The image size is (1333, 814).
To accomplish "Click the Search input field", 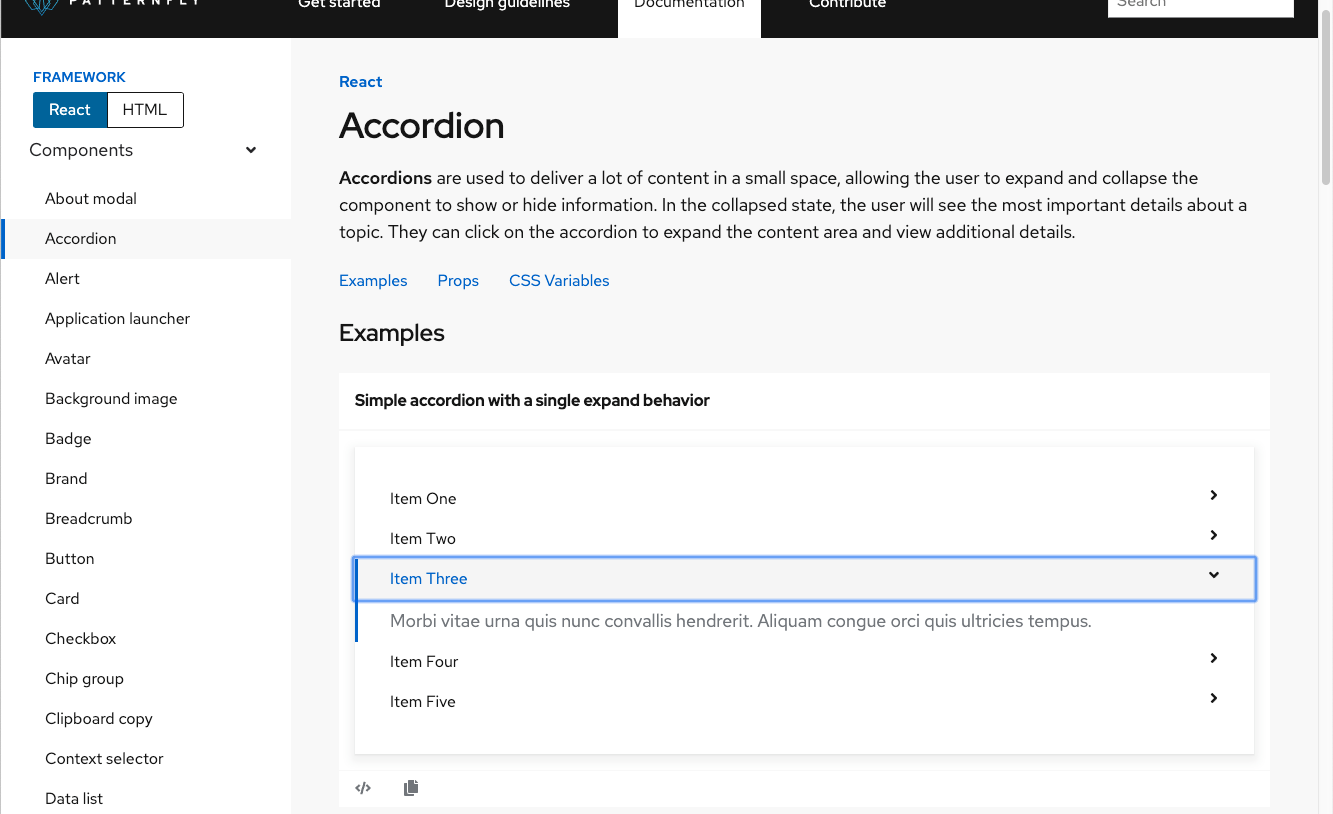I will pyautogui.click(x=1201, y=6).
